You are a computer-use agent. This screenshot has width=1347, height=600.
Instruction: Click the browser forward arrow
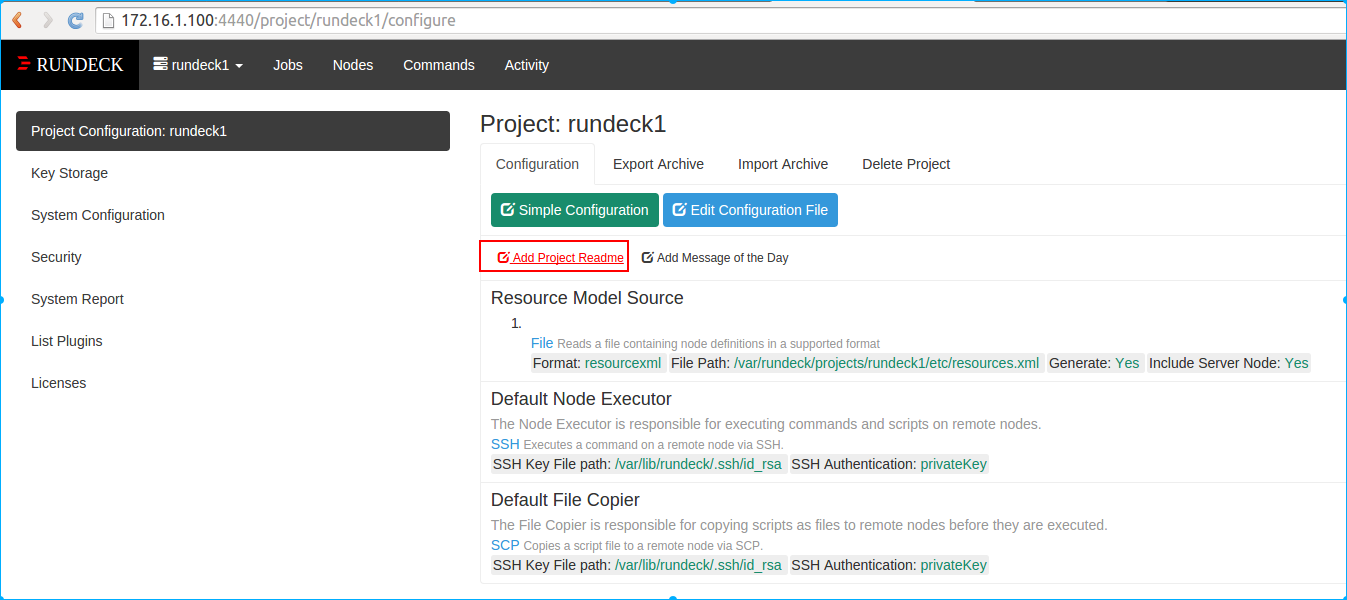click(x=47, y=20)
